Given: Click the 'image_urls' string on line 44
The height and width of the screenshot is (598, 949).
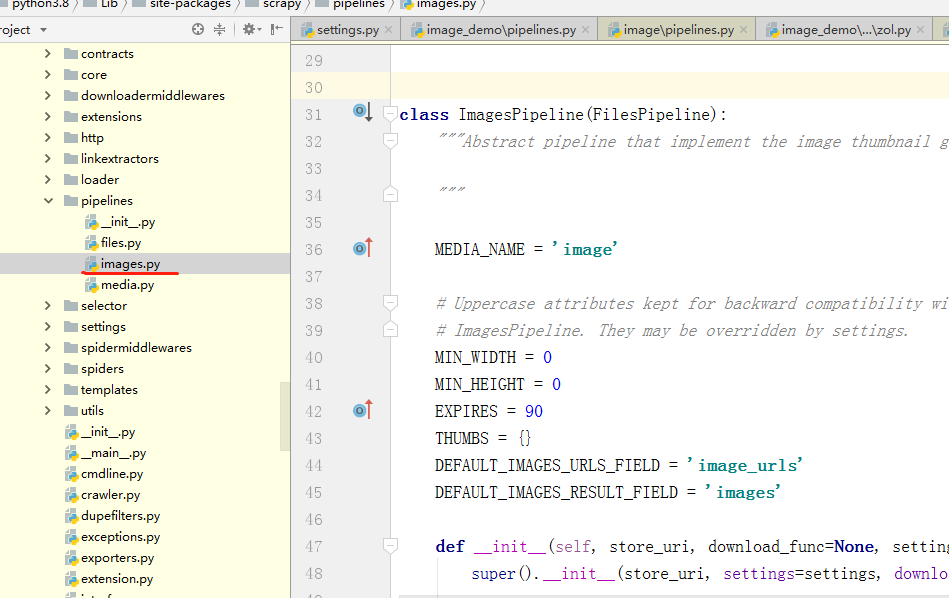Looking at the screenshot, I should (744, 465).
